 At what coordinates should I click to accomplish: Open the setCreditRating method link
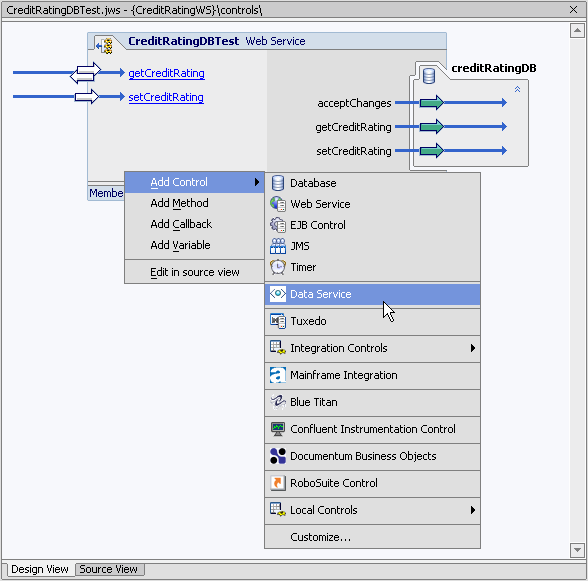[x=166, y=97]
